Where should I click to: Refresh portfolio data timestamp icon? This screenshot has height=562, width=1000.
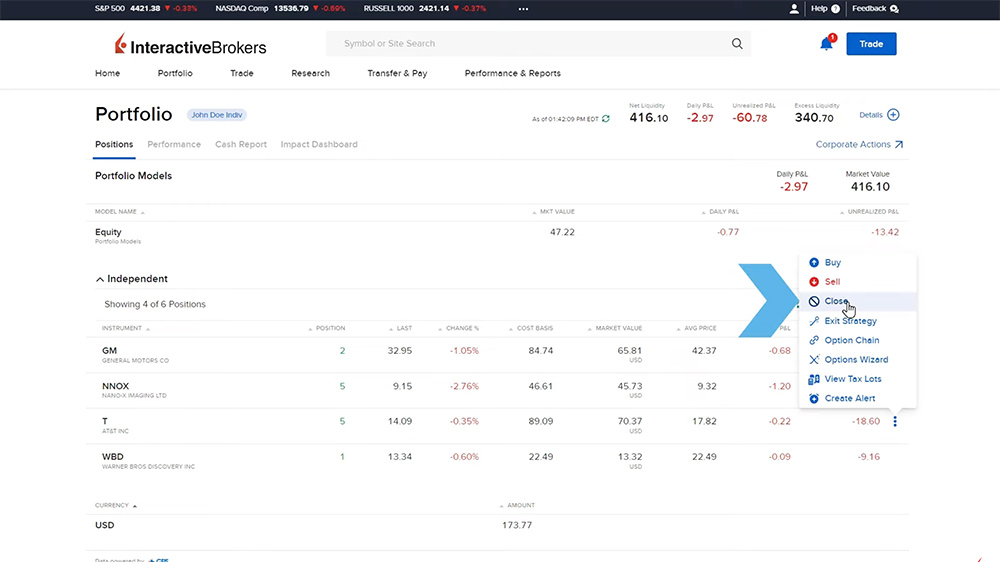[x=606, y=119]
